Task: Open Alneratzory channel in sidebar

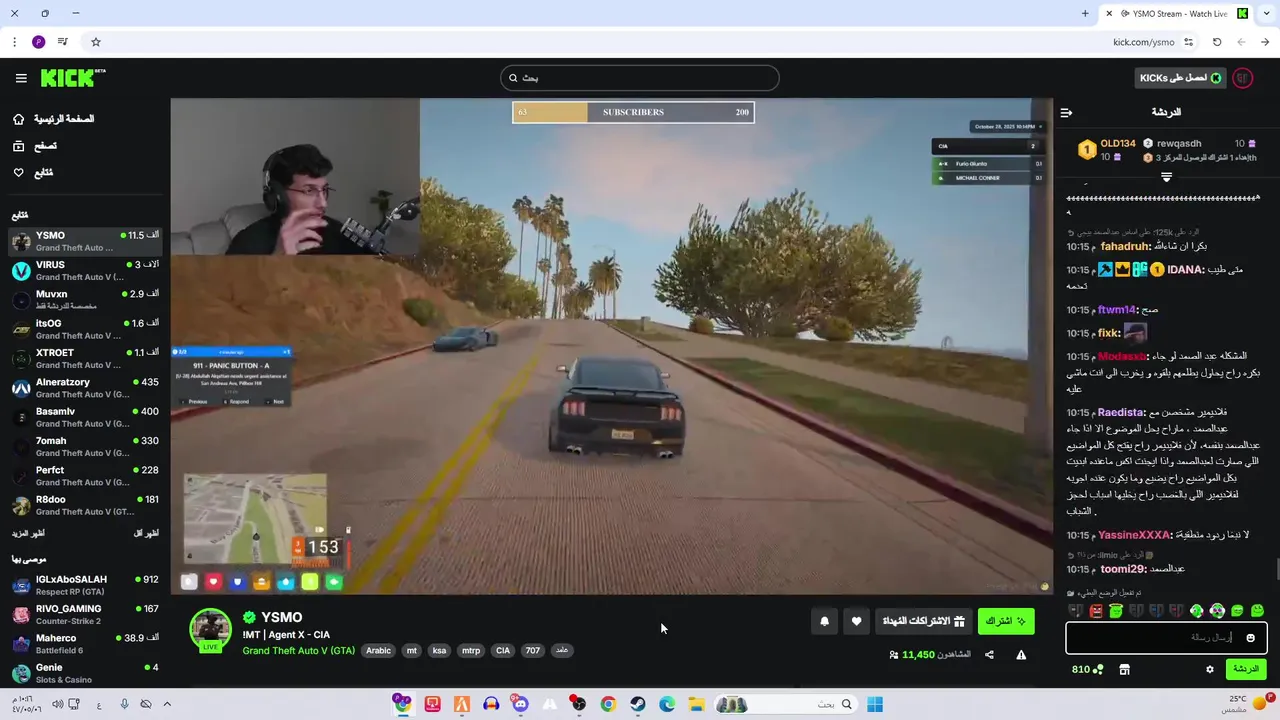Action: coord(85,388)
